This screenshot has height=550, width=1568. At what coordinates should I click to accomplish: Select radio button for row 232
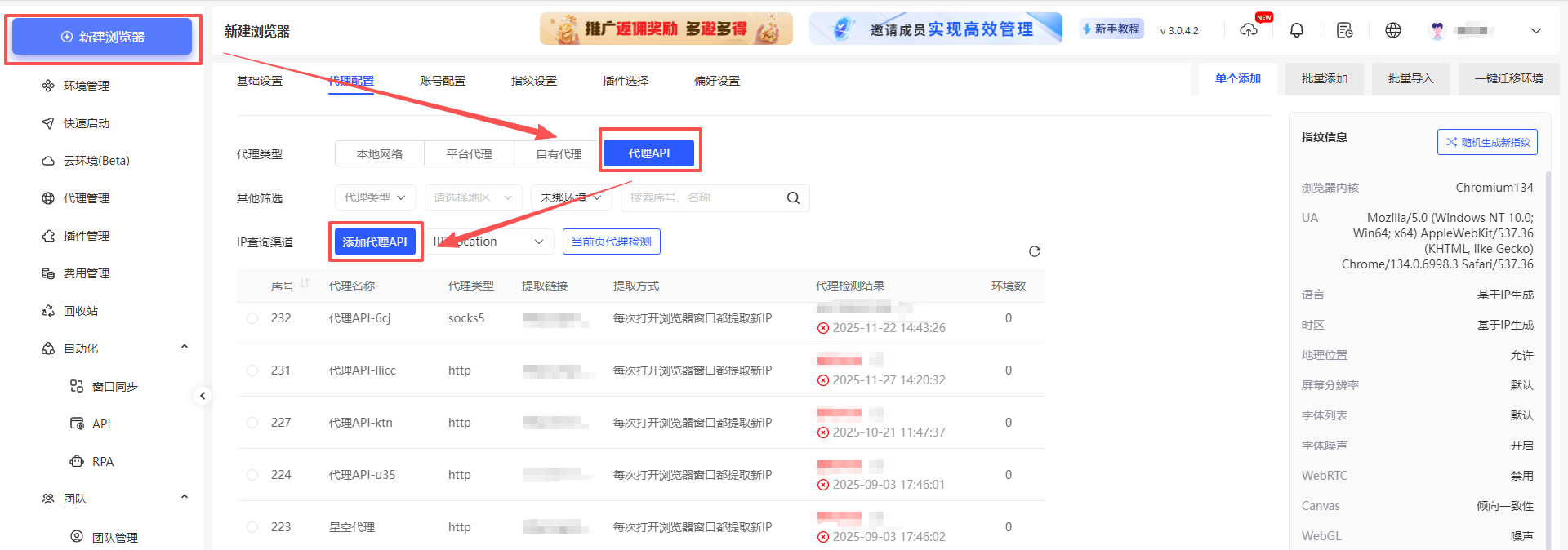pos(252,318)
